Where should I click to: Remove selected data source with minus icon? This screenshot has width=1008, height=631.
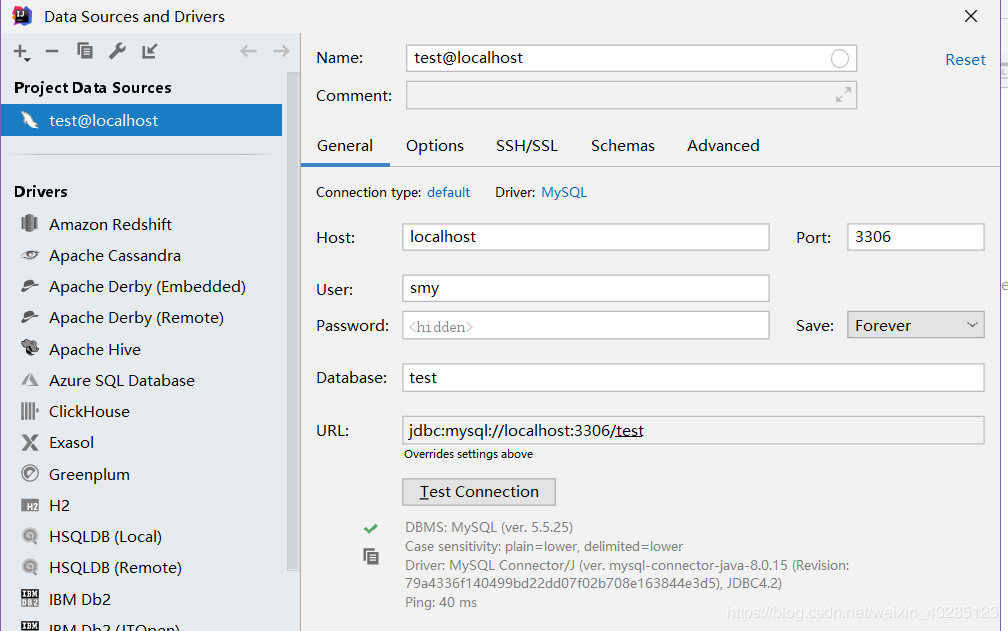(x=52, y=51)
